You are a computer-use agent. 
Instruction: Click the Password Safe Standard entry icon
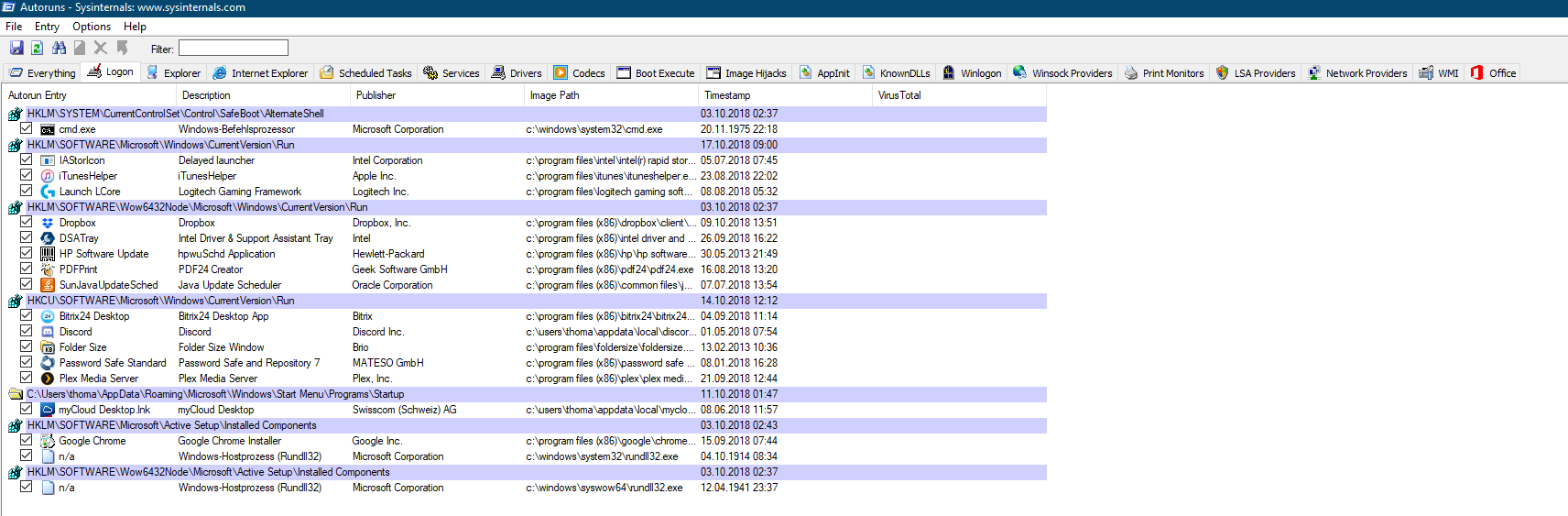[48, 363]
